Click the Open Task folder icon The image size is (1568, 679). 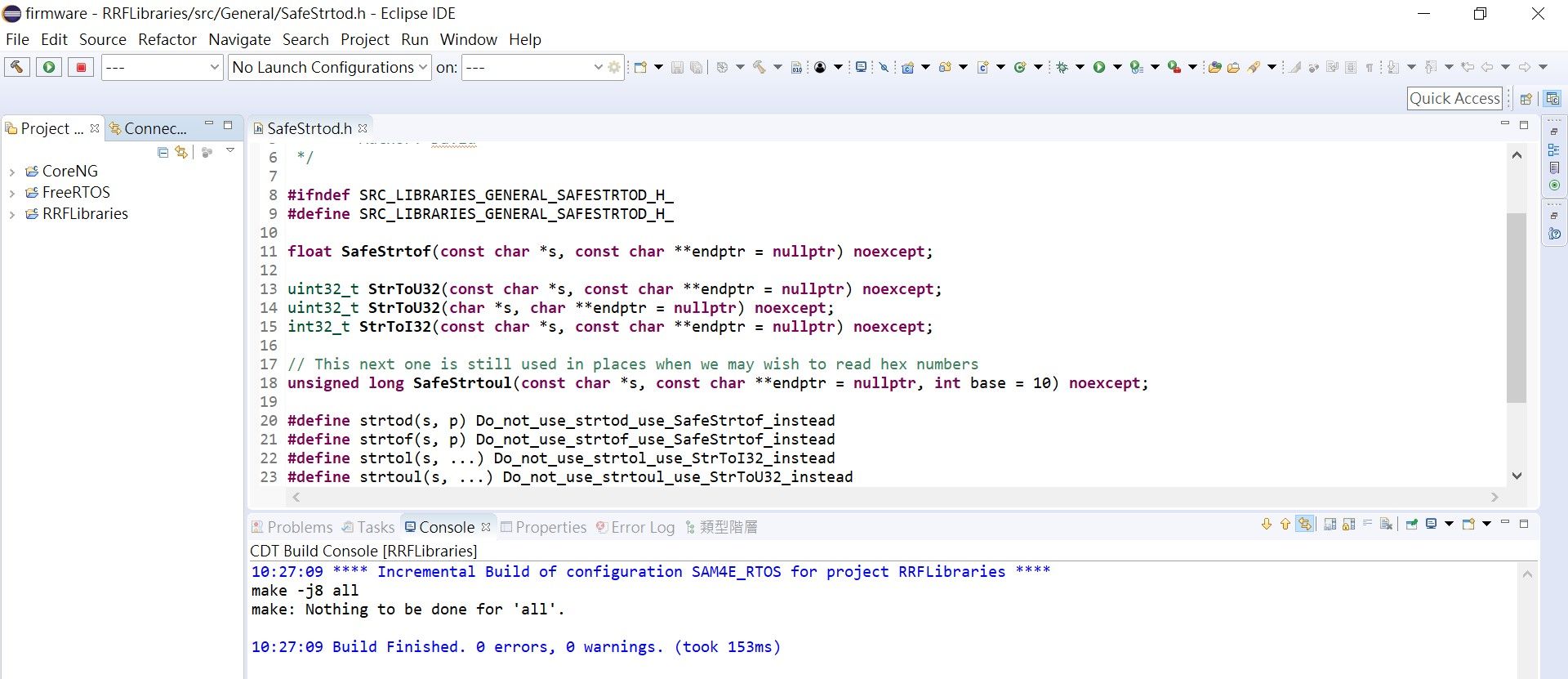(x=1233, y=67)
